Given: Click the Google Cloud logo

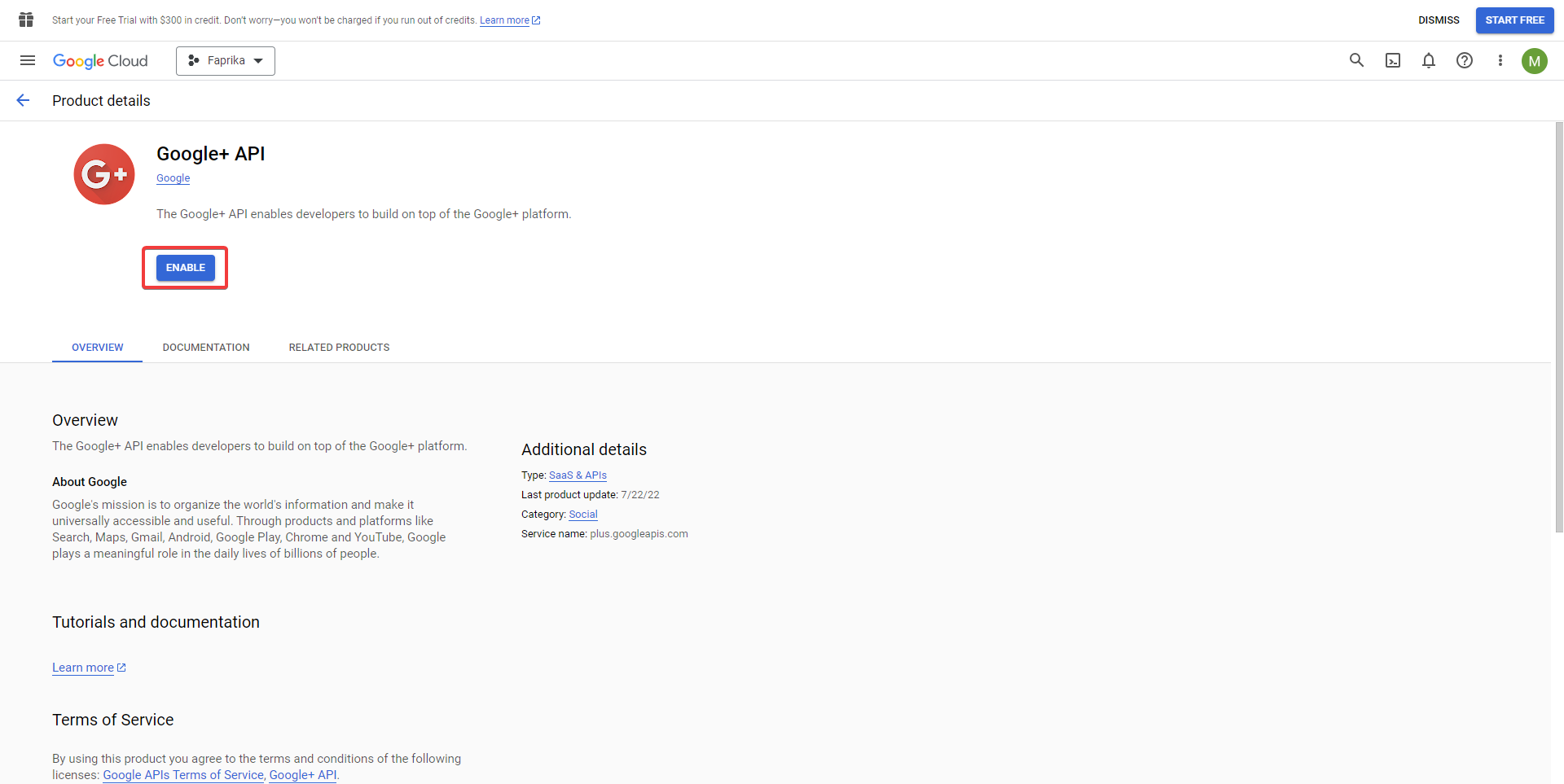Looking at the screenshot, I should (100, 61).
